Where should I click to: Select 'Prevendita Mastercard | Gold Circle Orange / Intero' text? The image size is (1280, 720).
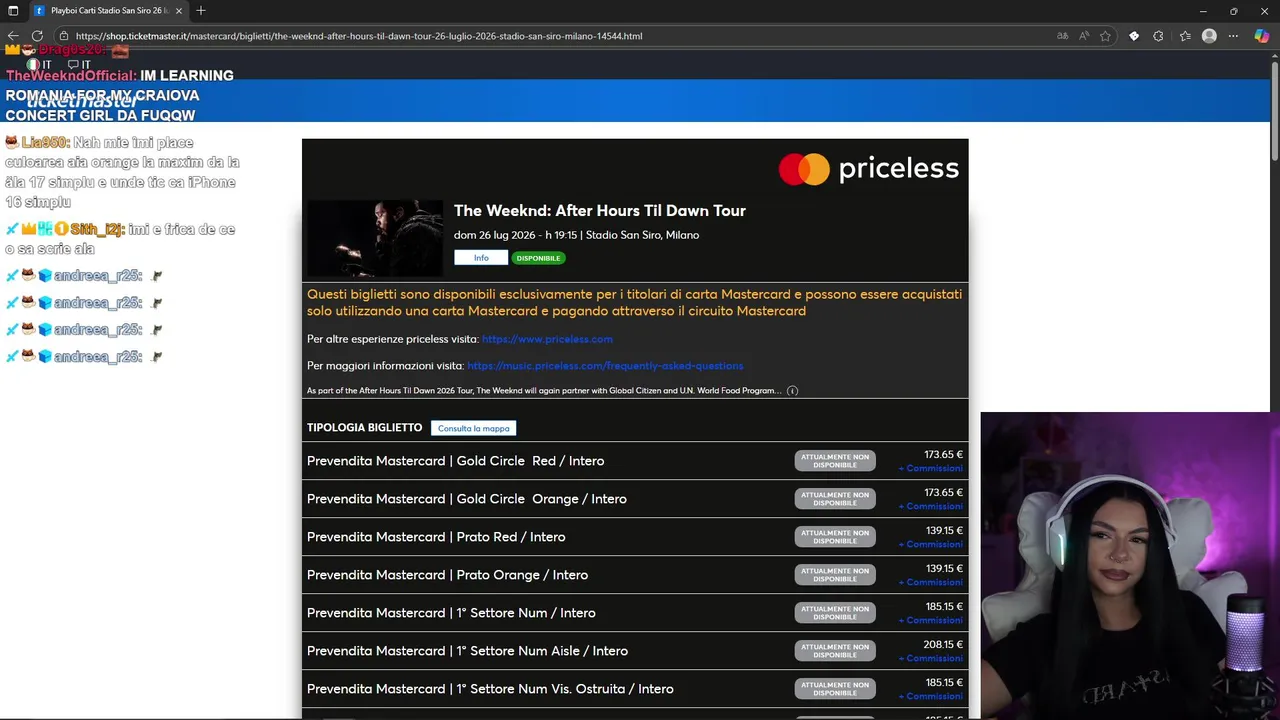coord(467,499)
